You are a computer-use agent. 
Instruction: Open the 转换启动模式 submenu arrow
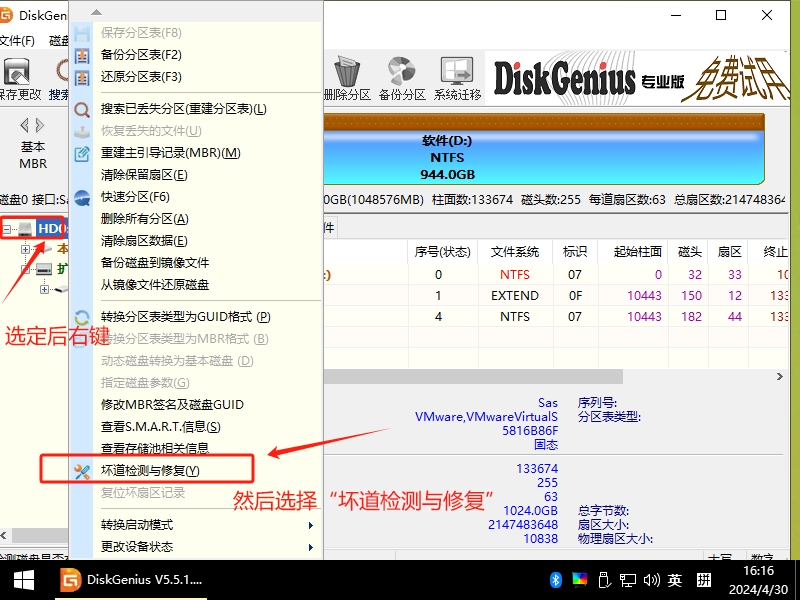pyautogui.click(x=311, y=526)
